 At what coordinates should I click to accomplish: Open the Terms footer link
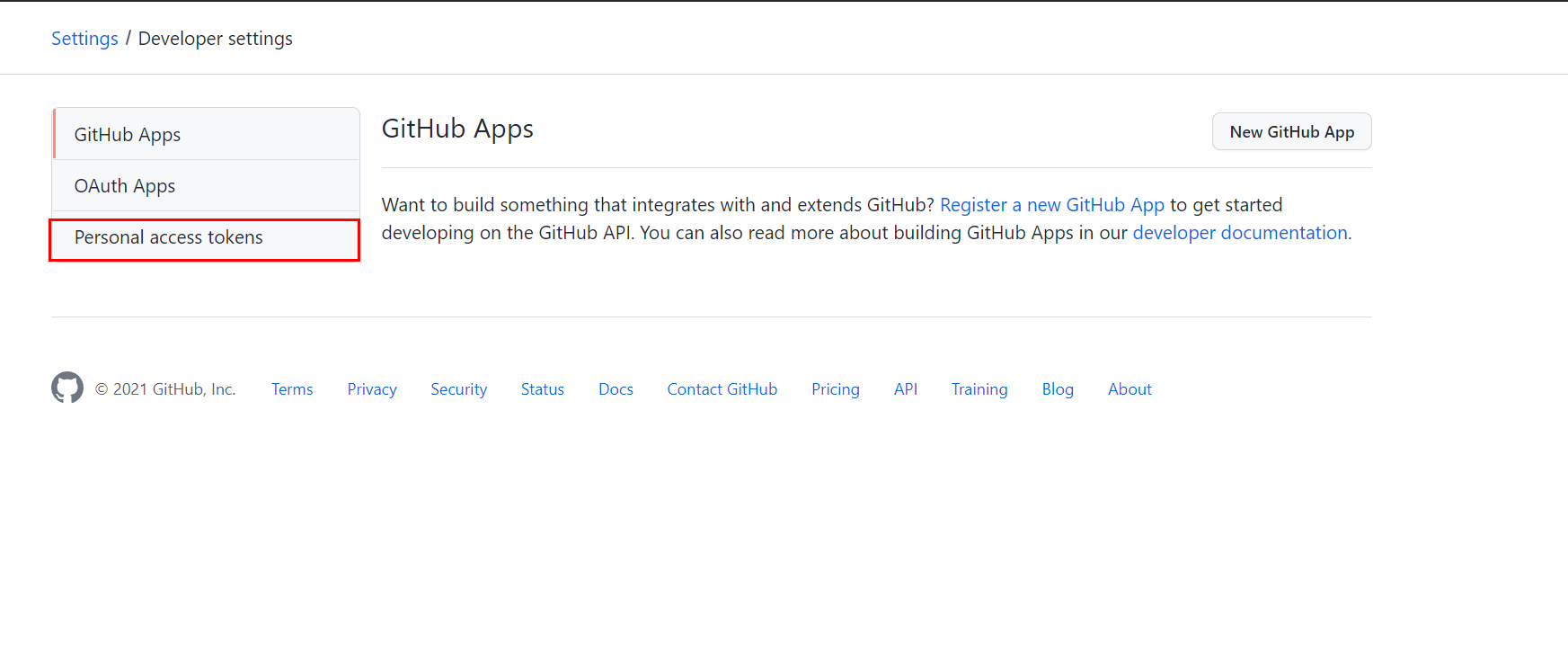point(292,389)
